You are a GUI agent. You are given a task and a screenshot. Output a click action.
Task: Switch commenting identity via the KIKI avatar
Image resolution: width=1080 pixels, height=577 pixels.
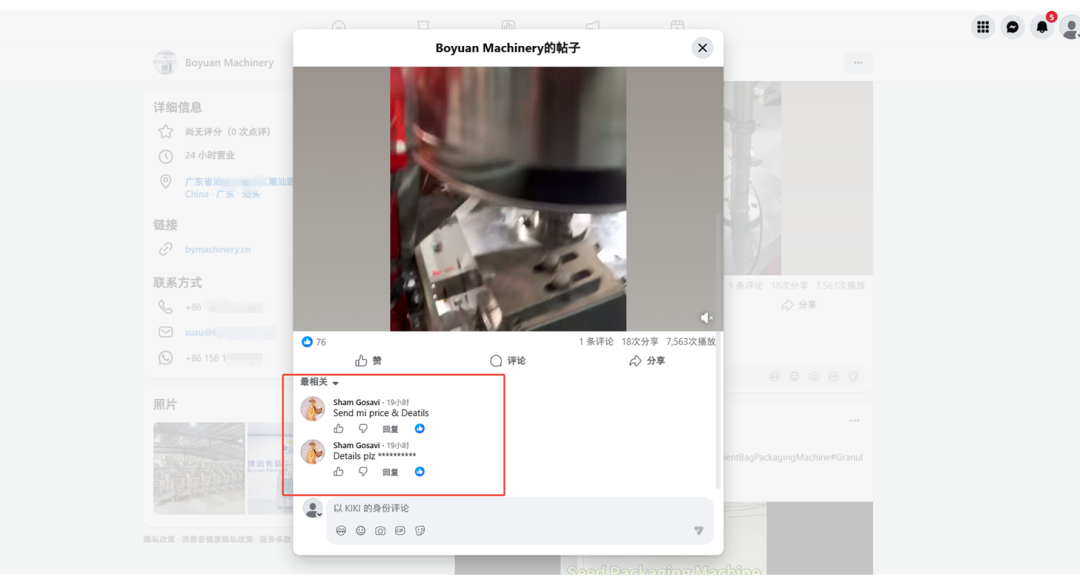(313, 508)
